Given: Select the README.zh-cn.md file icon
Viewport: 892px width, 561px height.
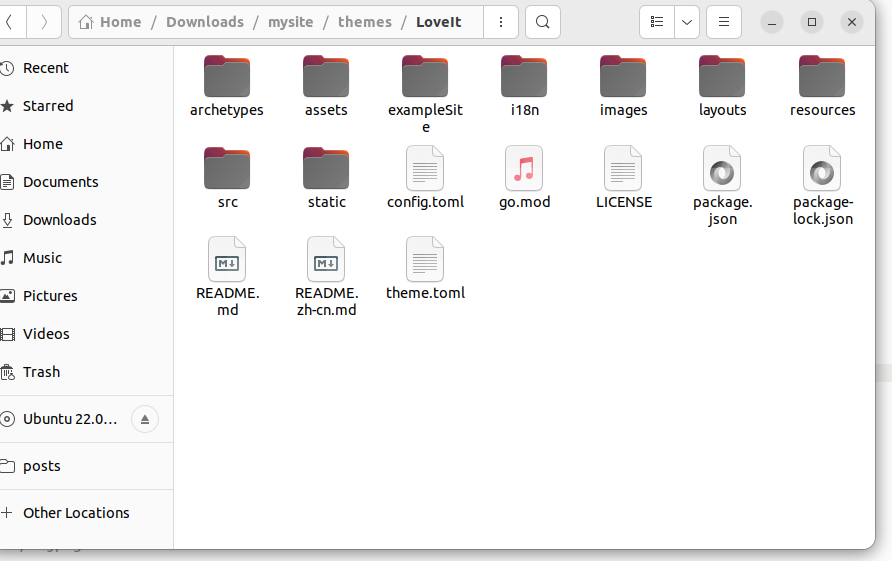Looking at the screenshot, I should [326, 259].
